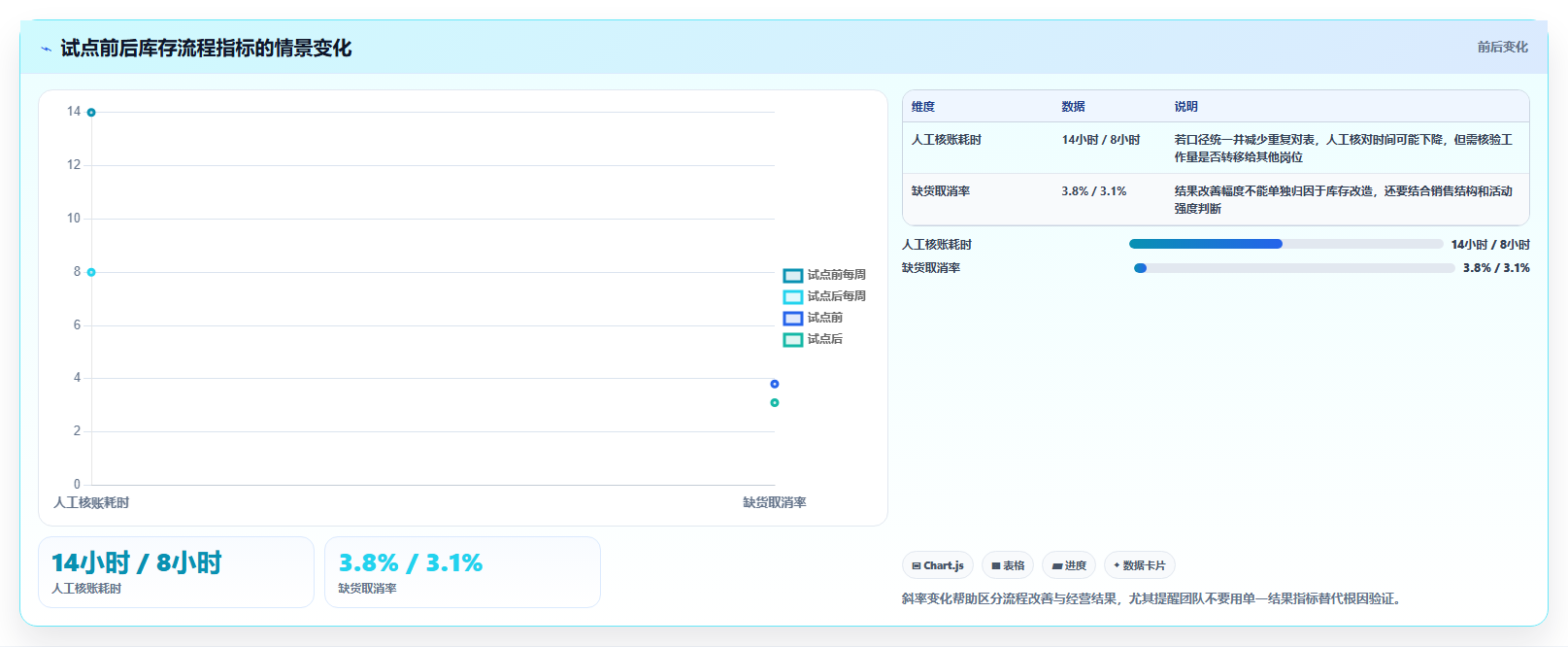Toggle the 试点后每周 legend swatch
This screenshot has width=1568, height=647.
793,297
